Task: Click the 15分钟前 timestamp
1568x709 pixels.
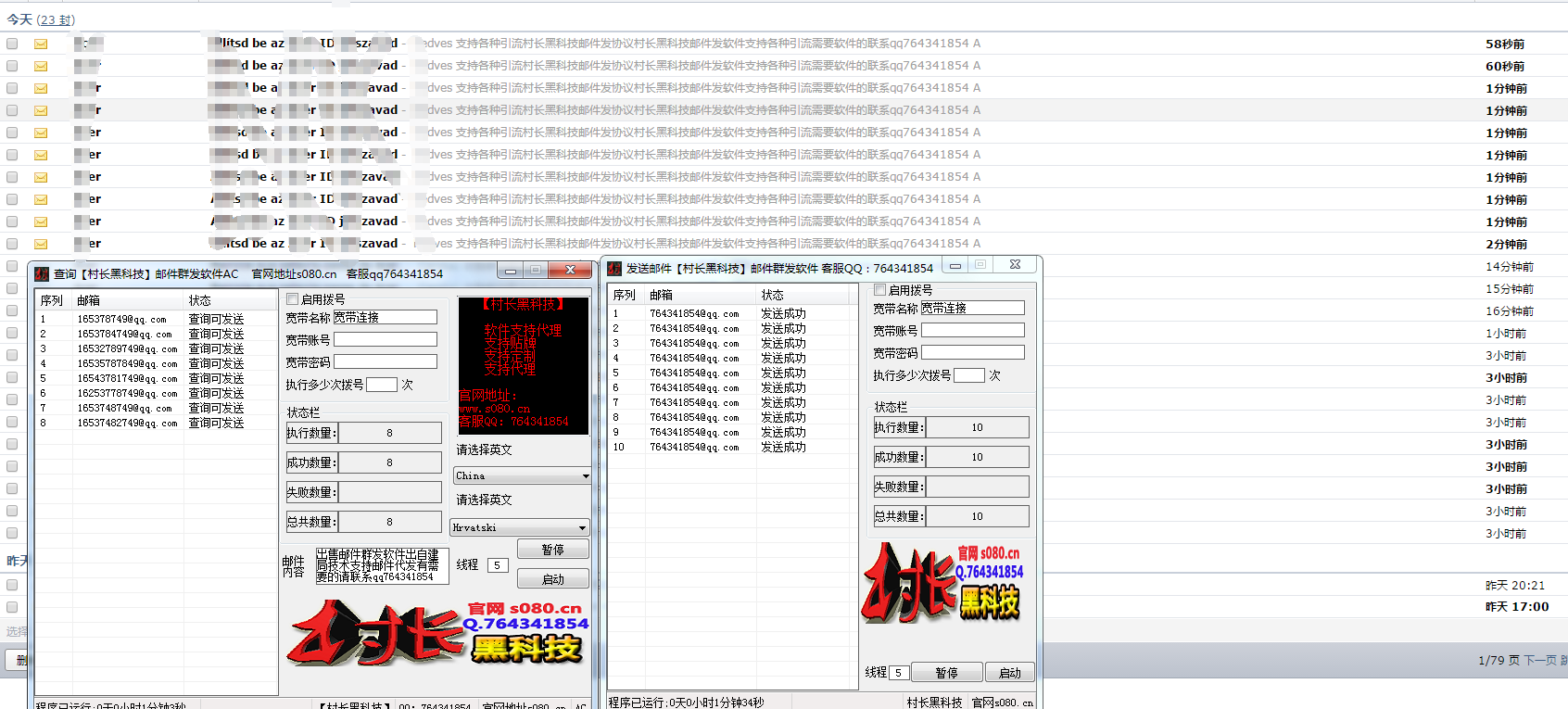Action: click(x=1509, y=288)
